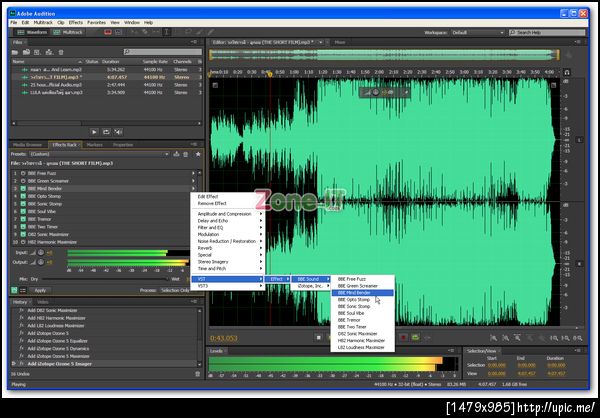Image resolution: width=600 pixels, height=418 pixels.
Task: Open the Presets dropdown in Effects Rack
Action: 99,154
